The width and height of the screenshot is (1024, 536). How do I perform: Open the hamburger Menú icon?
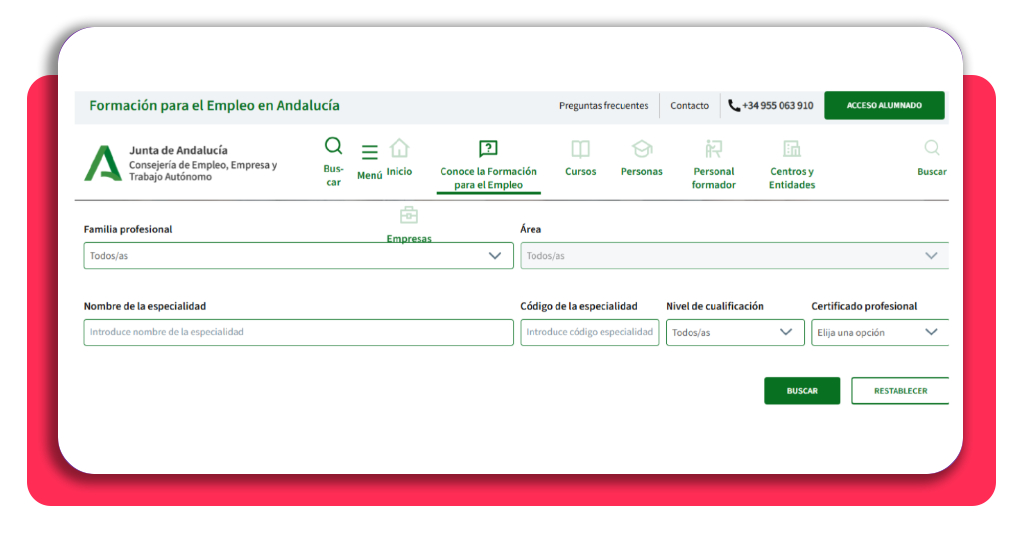coord(370,152)
